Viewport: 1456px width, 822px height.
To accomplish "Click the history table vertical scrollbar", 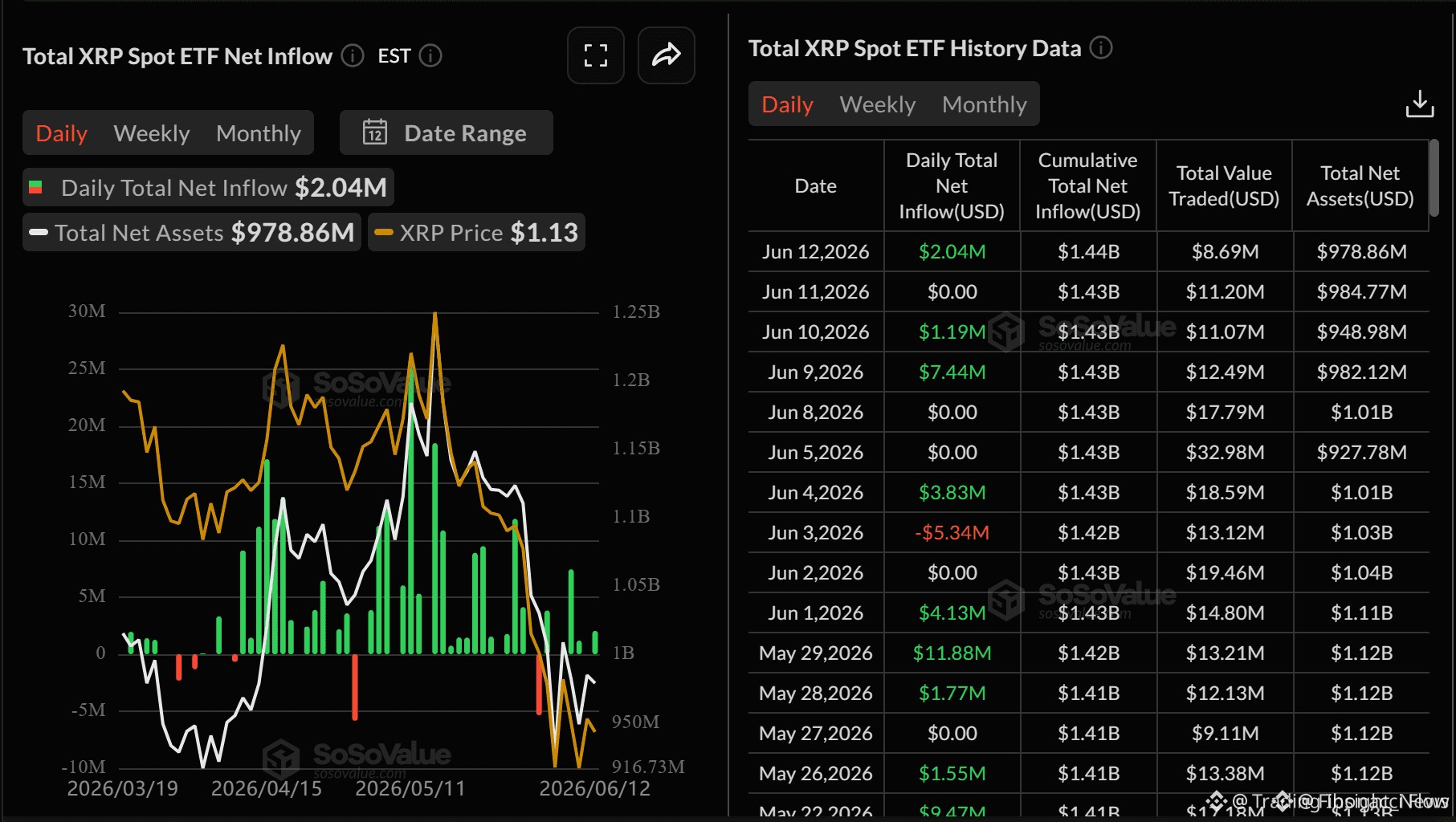I will (x=1434, y=178).
